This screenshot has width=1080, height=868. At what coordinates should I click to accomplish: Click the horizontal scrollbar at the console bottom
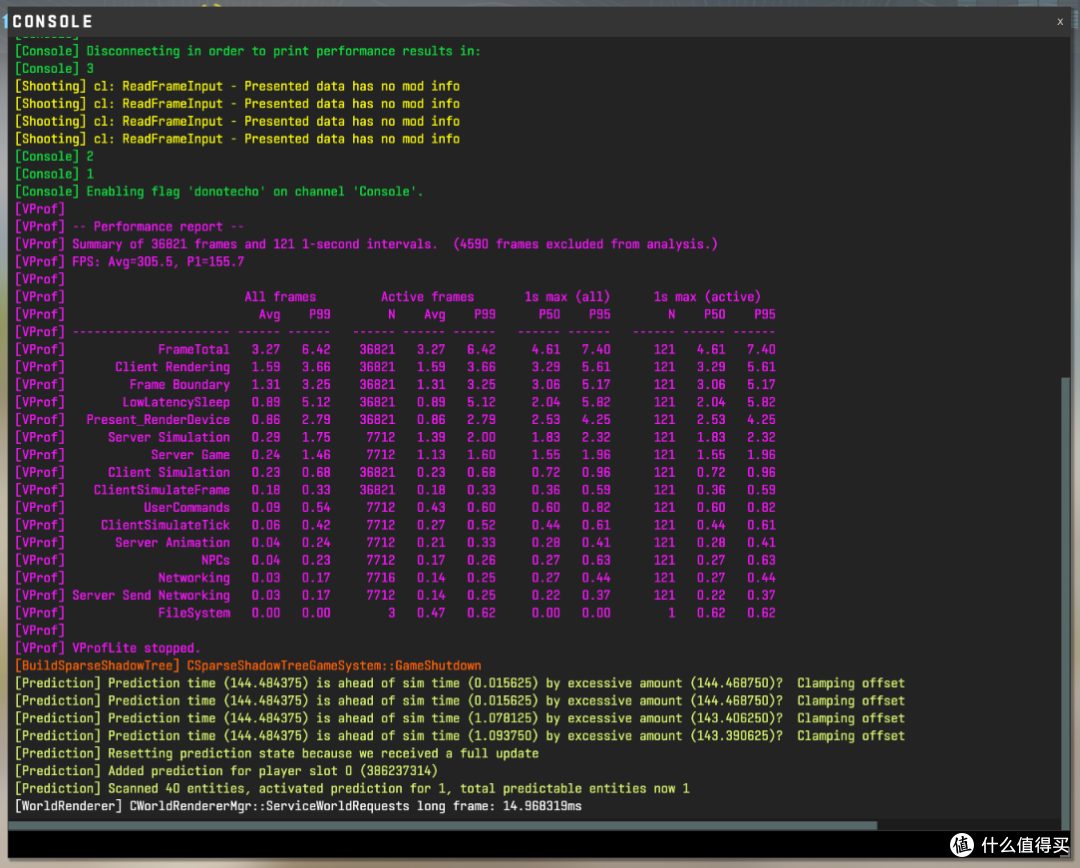tap(443, 825)
